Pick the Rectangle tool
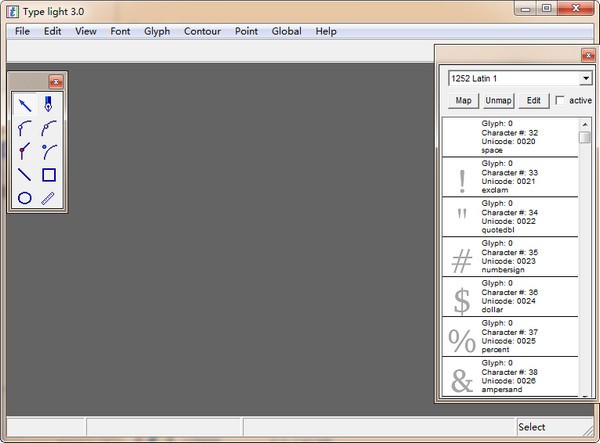The height and width of the screenshot is (443, 600). [x=49, y=175]
